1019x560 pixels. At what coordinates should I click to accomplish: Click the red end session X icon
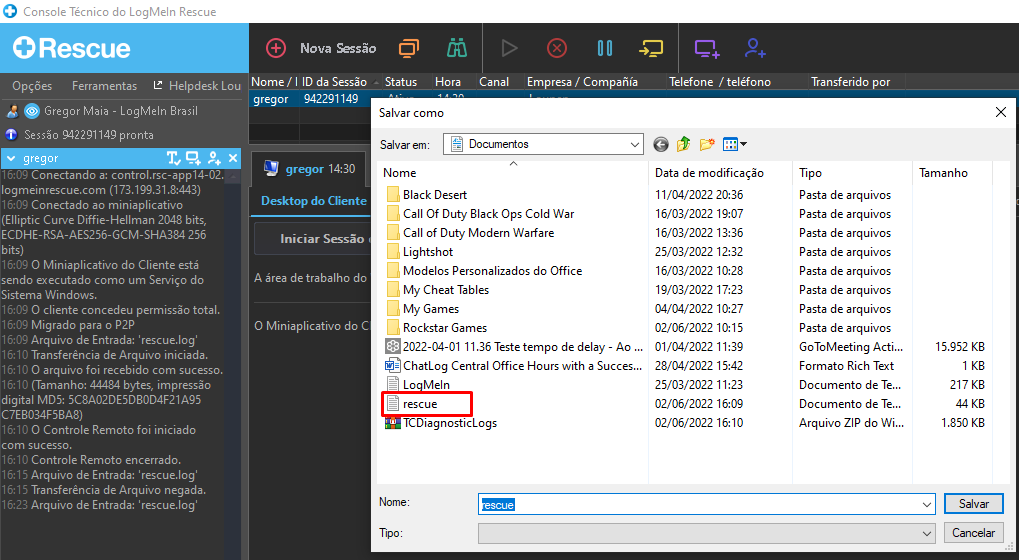[x=557, y=48]
